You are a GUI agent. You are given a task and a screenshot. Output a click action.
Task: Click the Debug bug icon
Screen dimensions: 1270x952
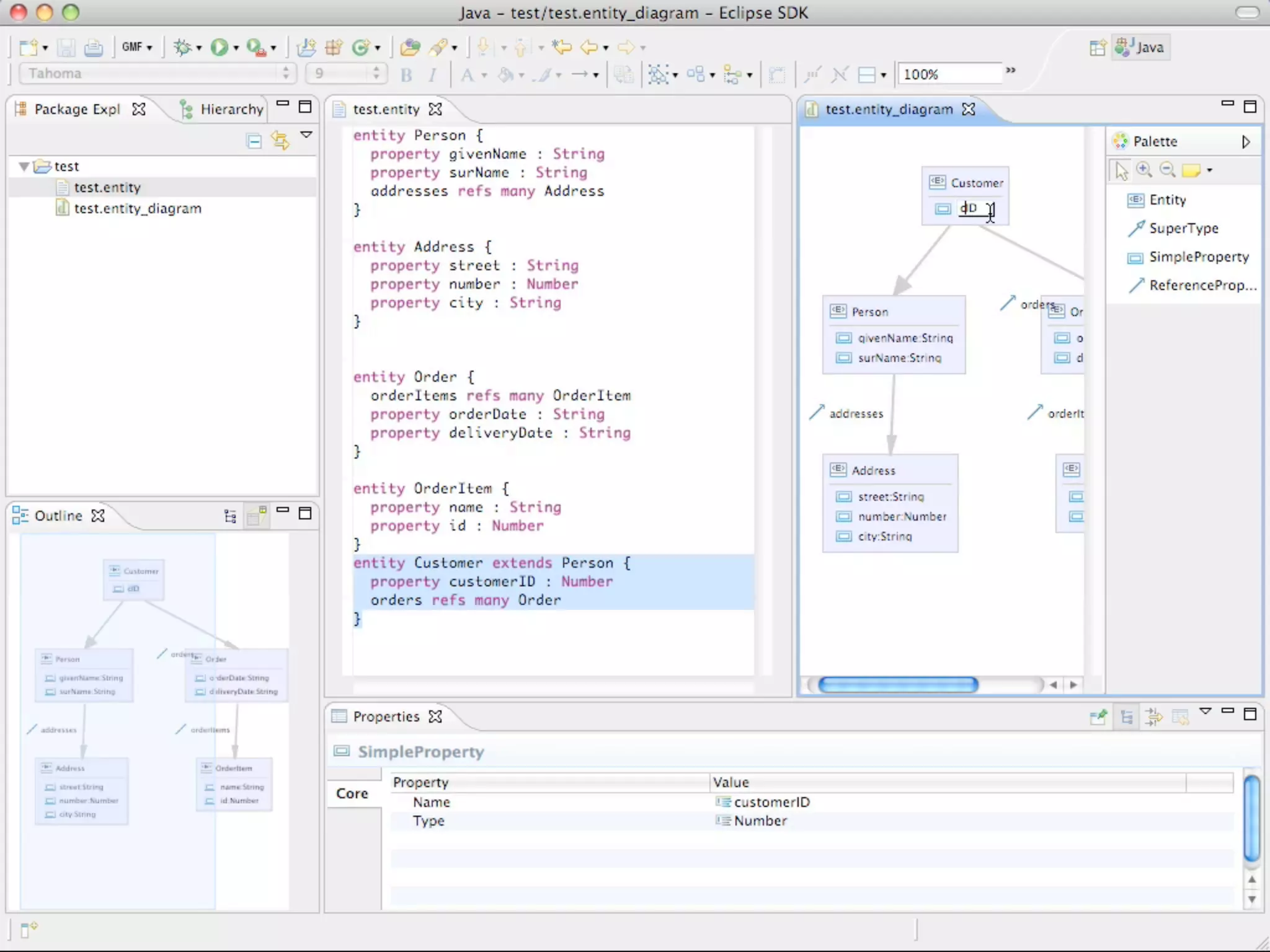pos(182,47)
